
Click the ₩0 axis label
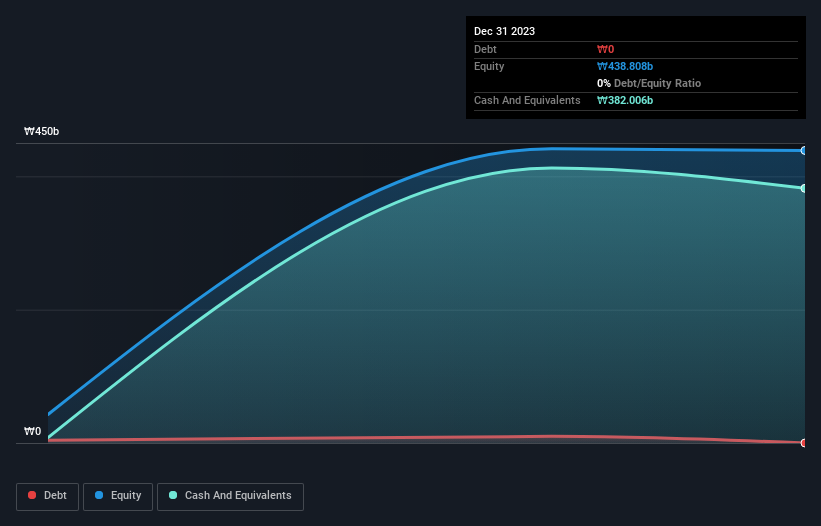coord(32,431)
